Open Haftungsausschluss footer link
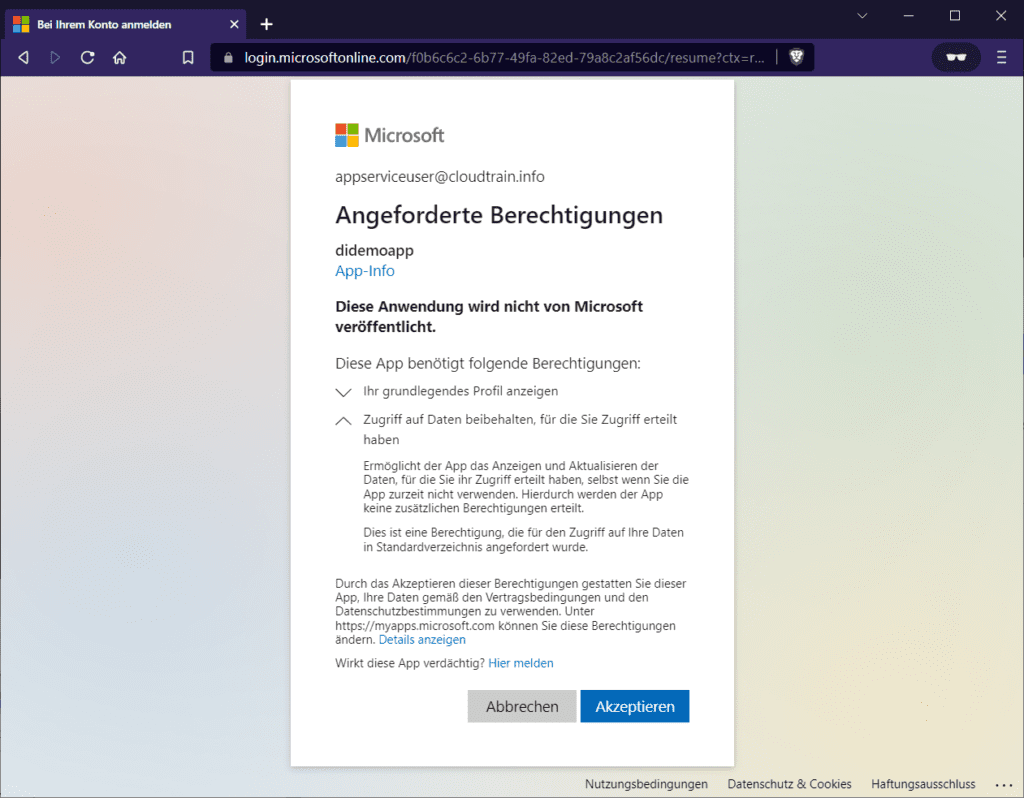The height and width of the screenshot is (798, 1024). (923, 784)
